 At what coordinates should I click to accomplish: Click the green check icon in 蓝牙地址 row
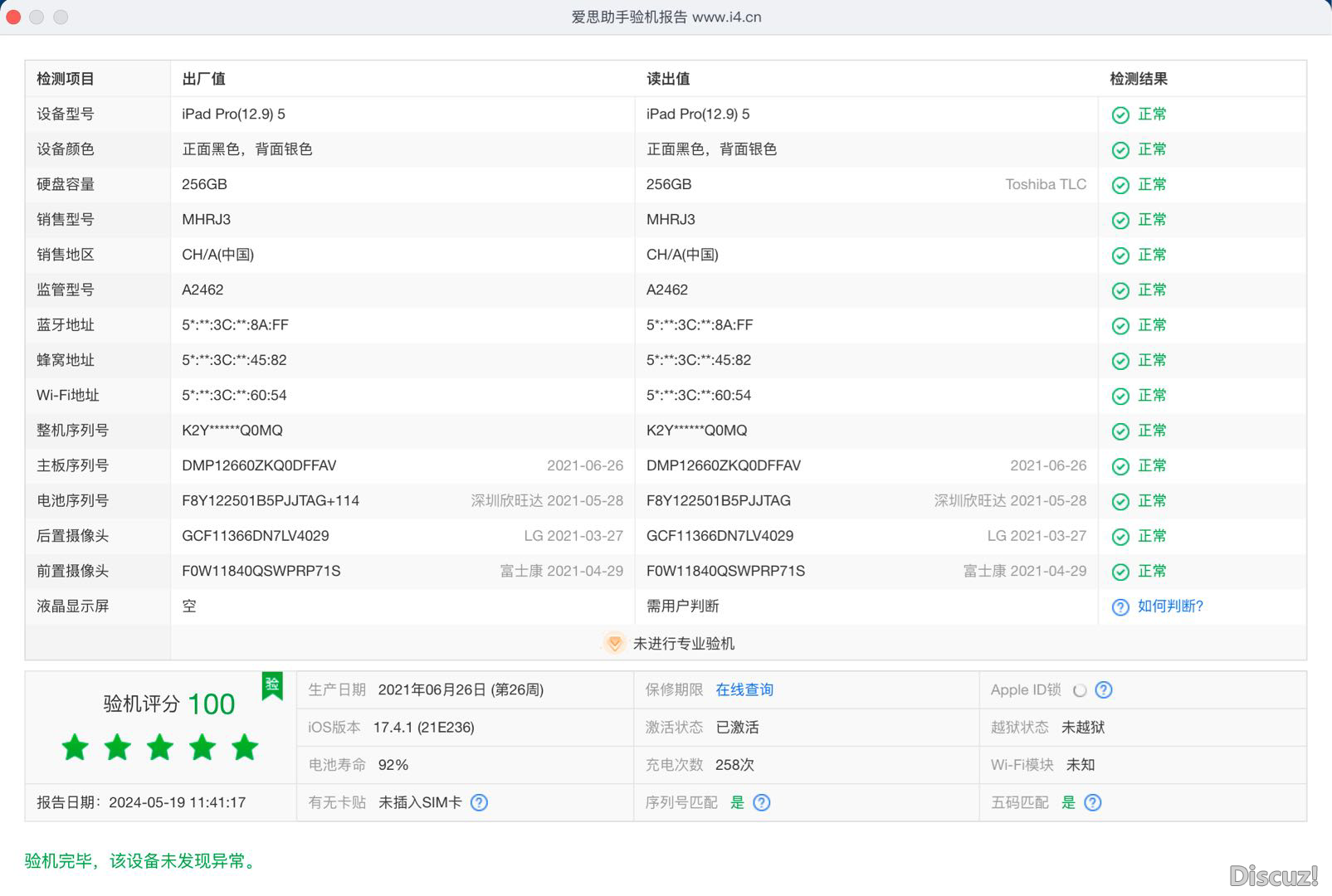(1120, 326)
